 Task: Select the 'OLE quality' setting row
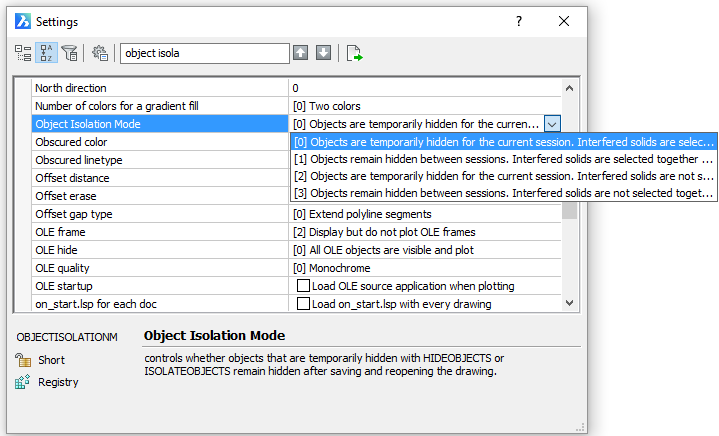coord(160,268)
